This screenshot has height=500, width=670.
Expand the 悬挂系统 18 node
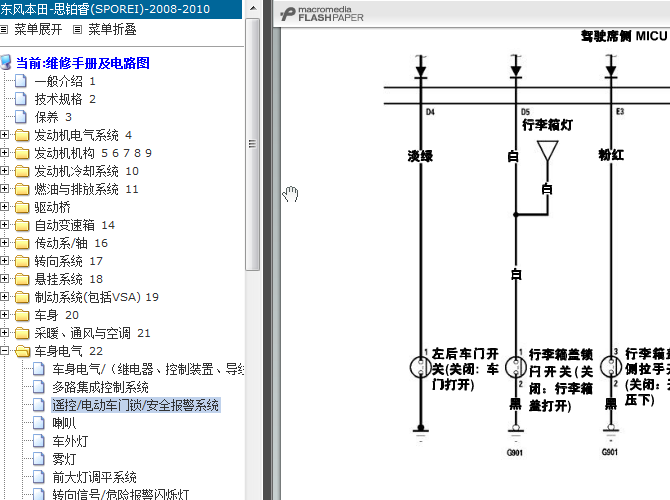[4, 278]
